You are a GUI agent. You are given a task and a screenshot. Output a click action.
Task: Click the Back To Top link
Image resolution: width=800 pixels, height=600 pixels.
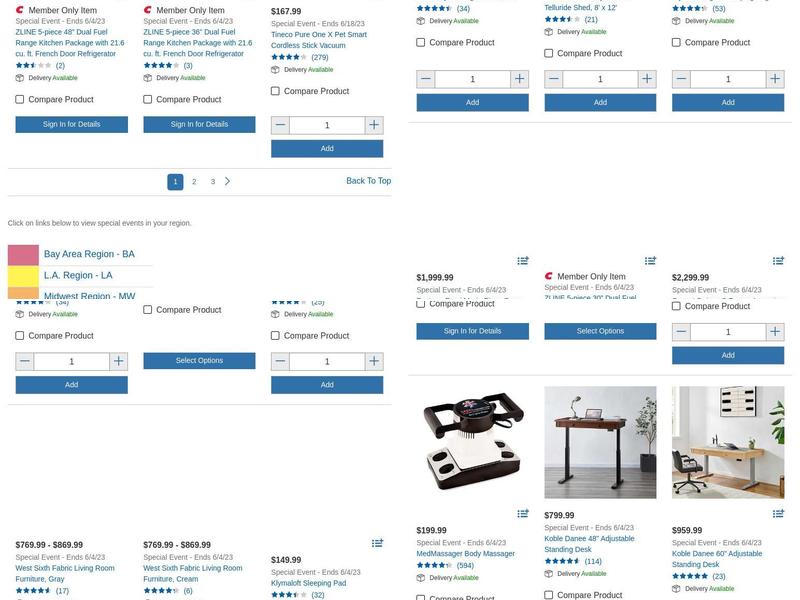368,181
